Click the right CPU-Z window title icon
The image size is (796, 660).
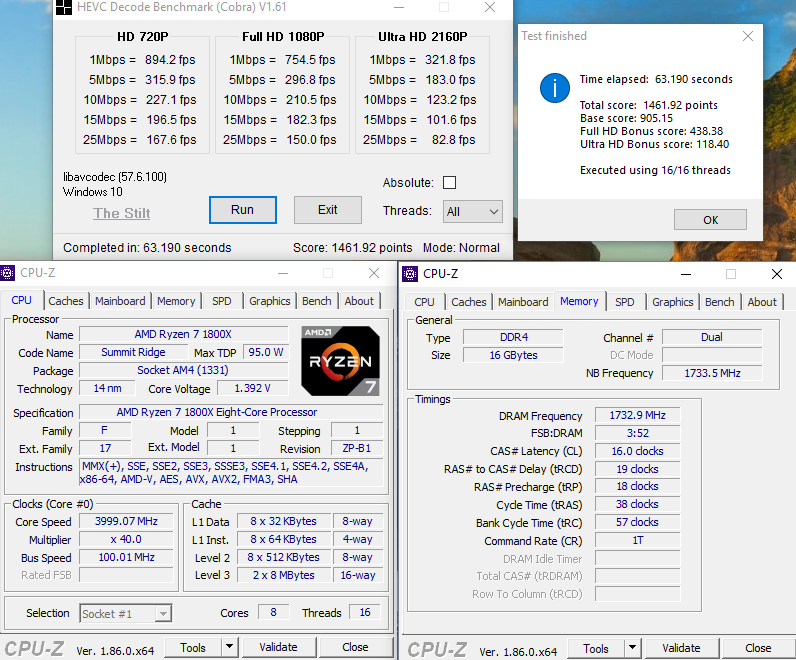click(x=410, y=274)
